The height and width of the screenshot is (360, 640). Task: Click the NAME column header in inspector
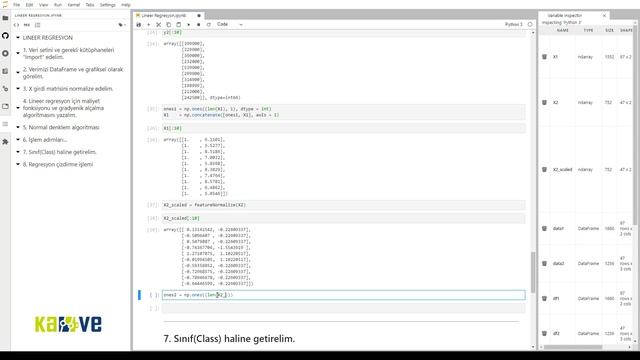(x=562, y=30)
